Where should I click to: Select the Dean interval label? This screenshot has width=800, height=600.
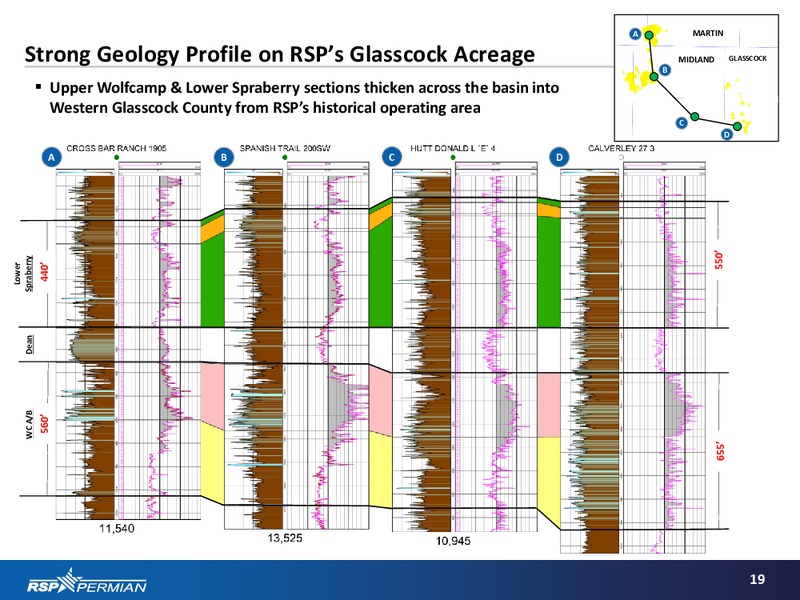[30, 344]
